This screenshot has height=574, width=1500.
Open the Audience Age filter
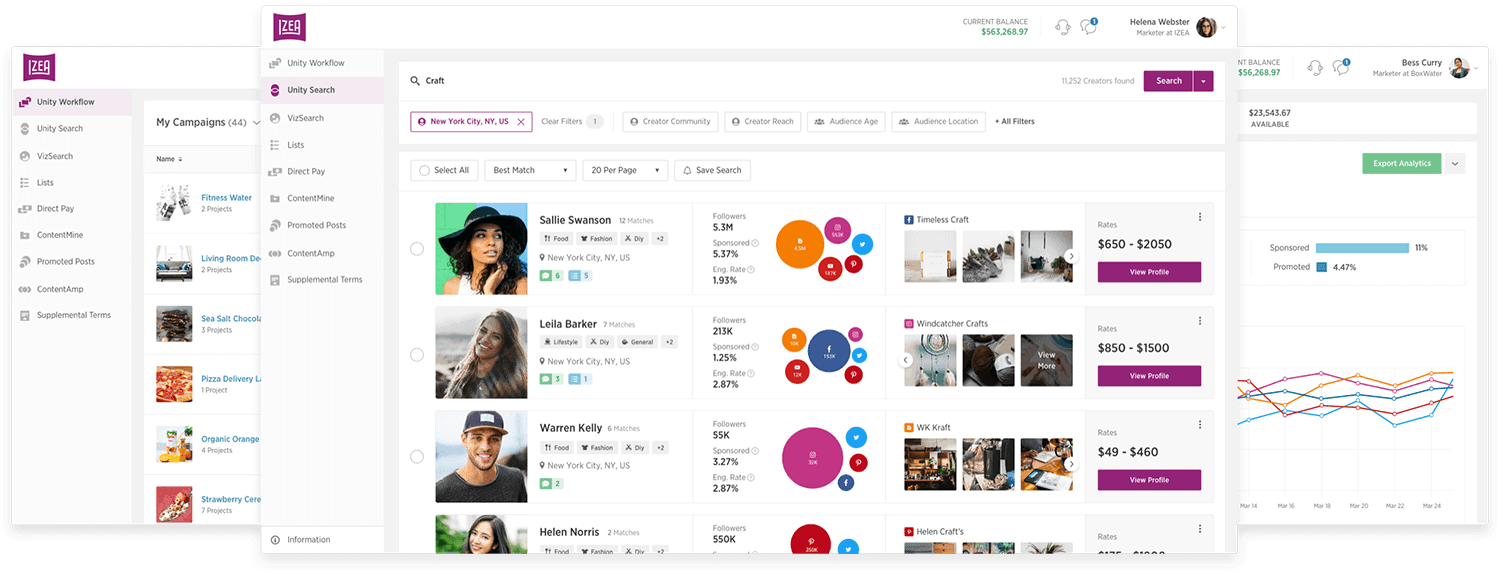846,122
